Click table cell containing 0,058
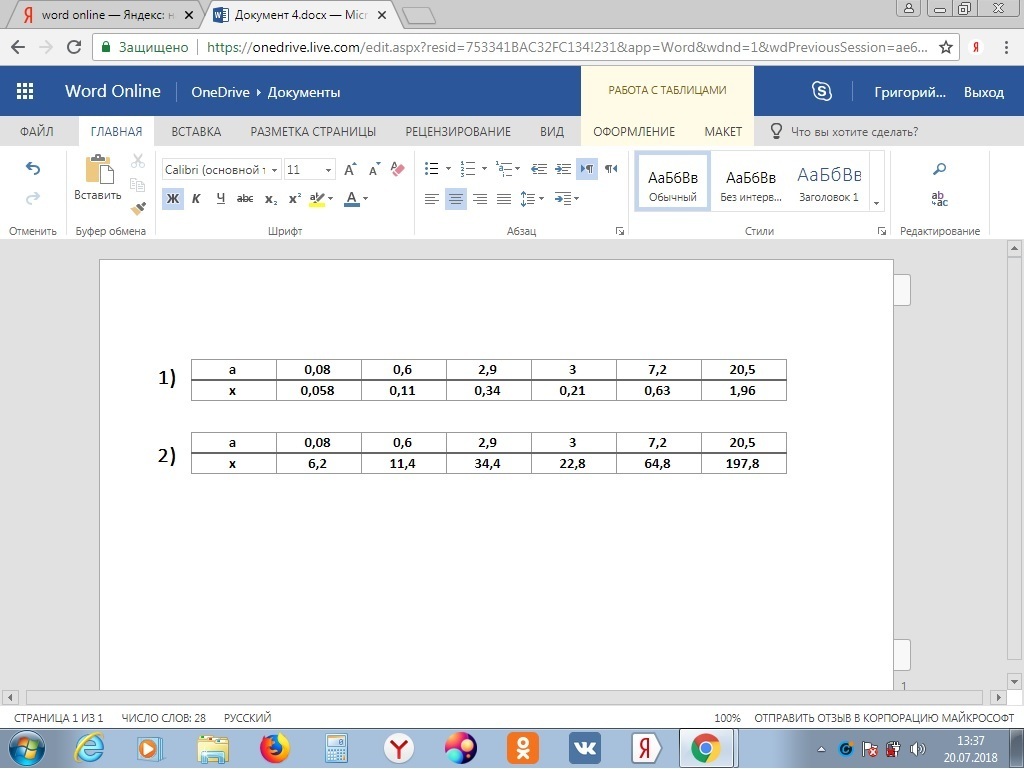The width and height of the screenshot is (1024, 769). click(317, 390)
